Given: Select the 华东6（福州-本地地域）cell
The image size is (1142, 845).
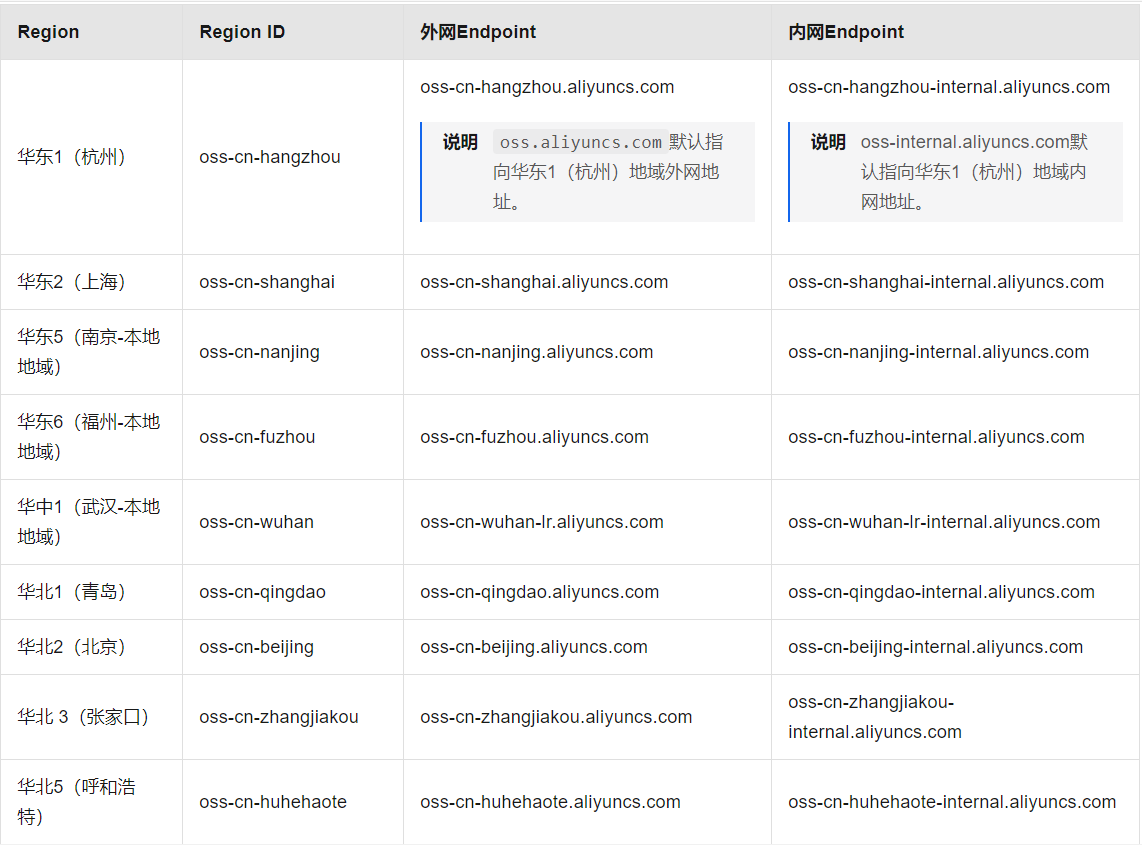Looking at the screenshot, I should pos(89,437).
